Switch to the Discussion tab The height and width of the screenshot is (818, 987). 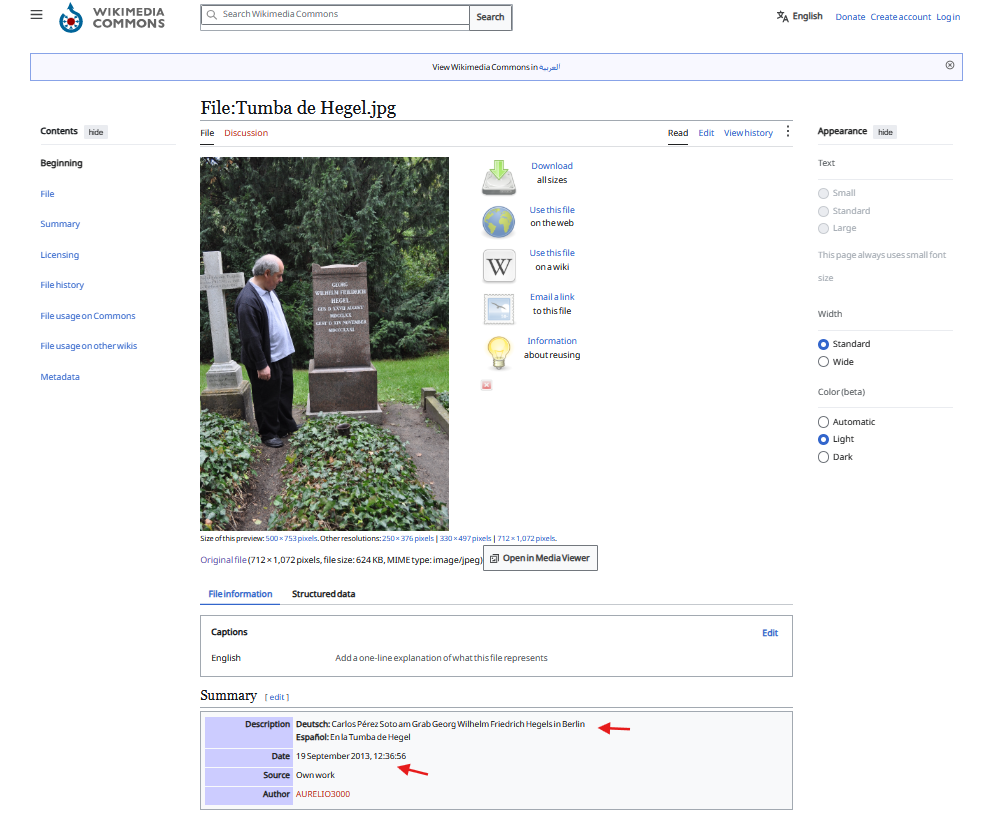pyautogui.click(x=246, y=133)
